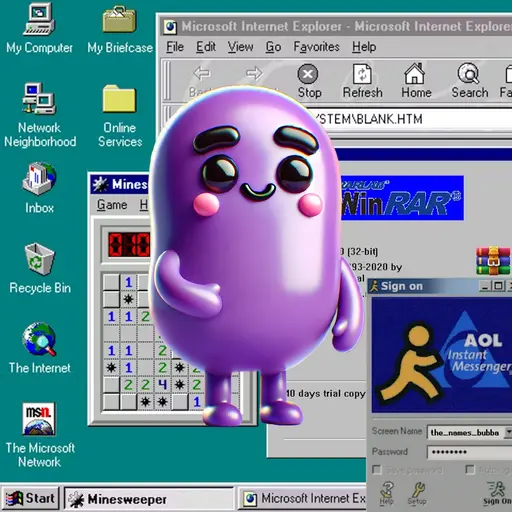Maximize the AIM Sign on window
The height and width of the screenshot is (512, 512).
(499, 286)
